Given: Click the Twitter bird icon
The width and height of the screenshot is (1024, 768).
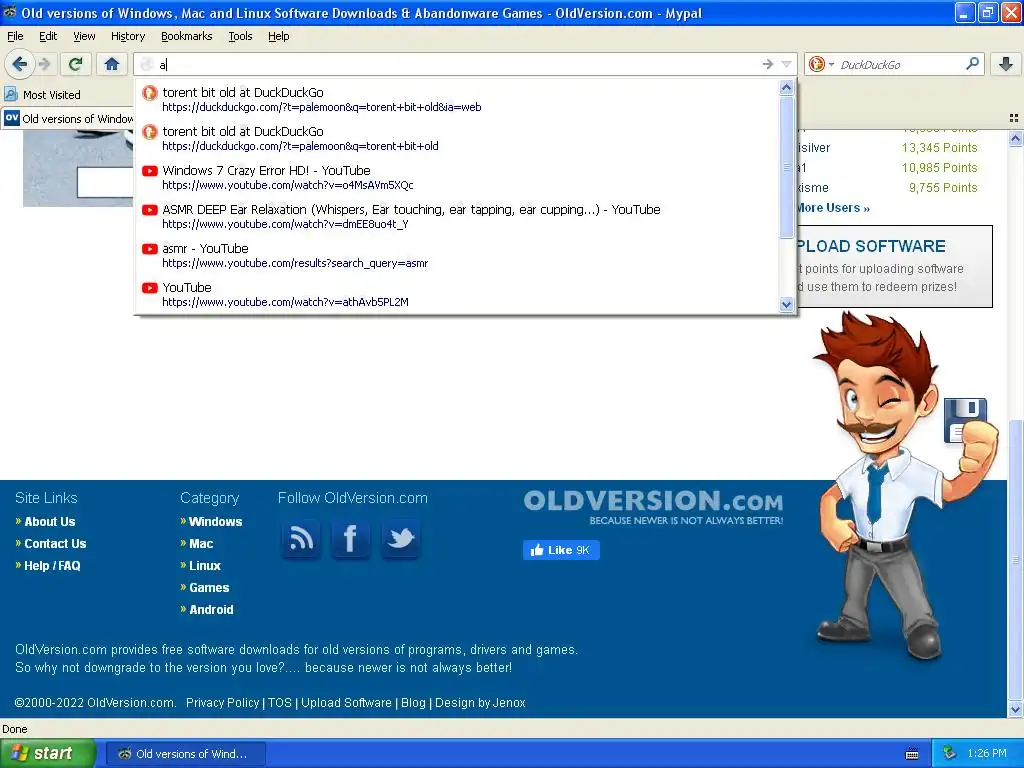Looking at the screenshot, I should click(x=400, y=539).
